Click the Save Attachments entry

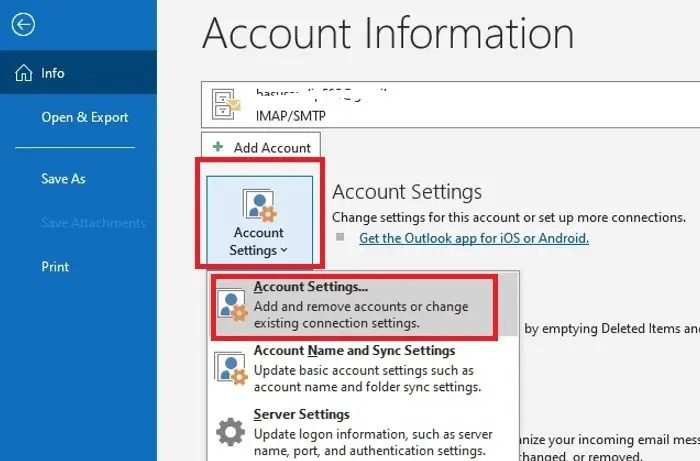93,222
